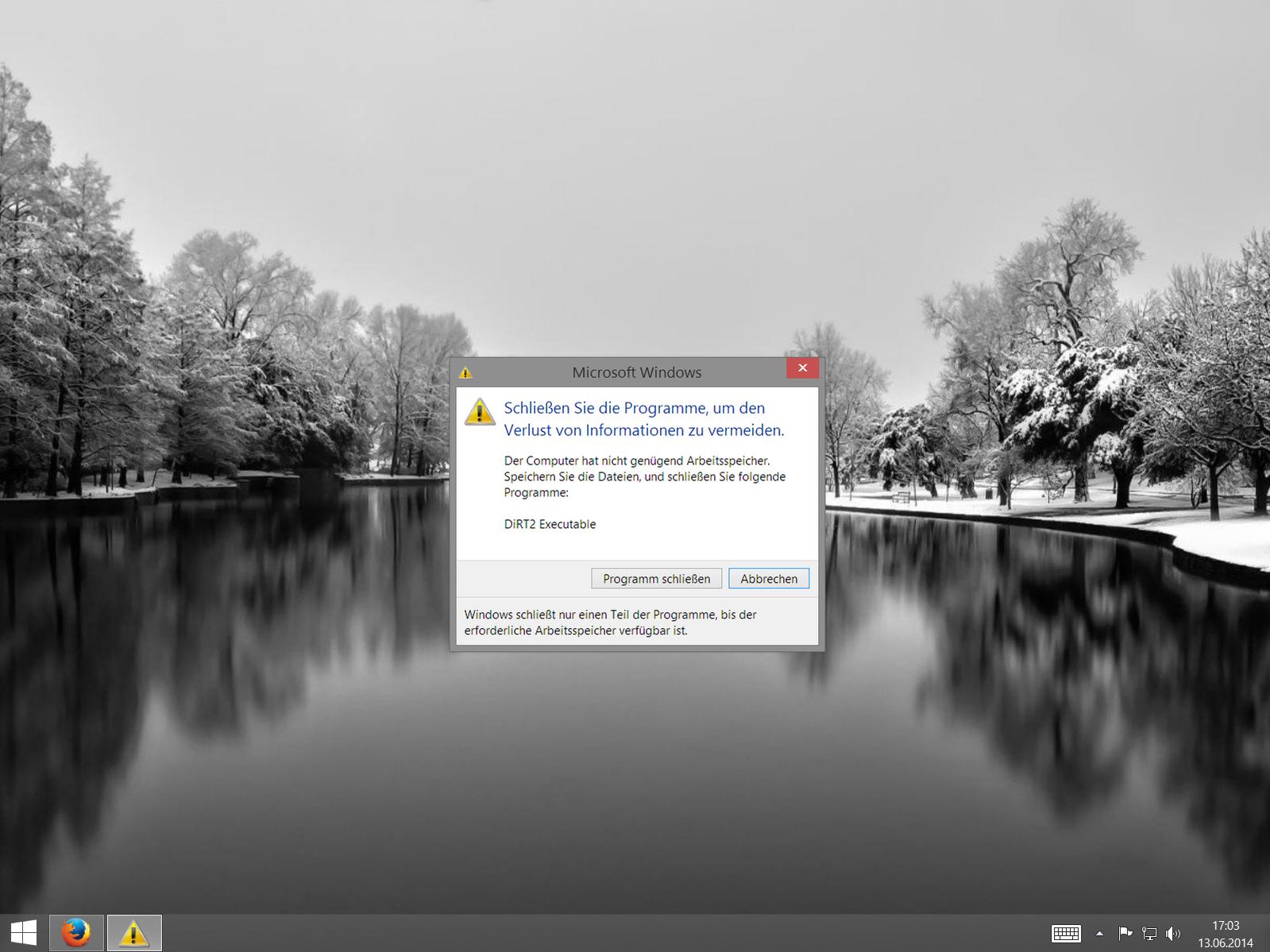
Task: Open the volume speaker icon
Action: pos(1173,934)
